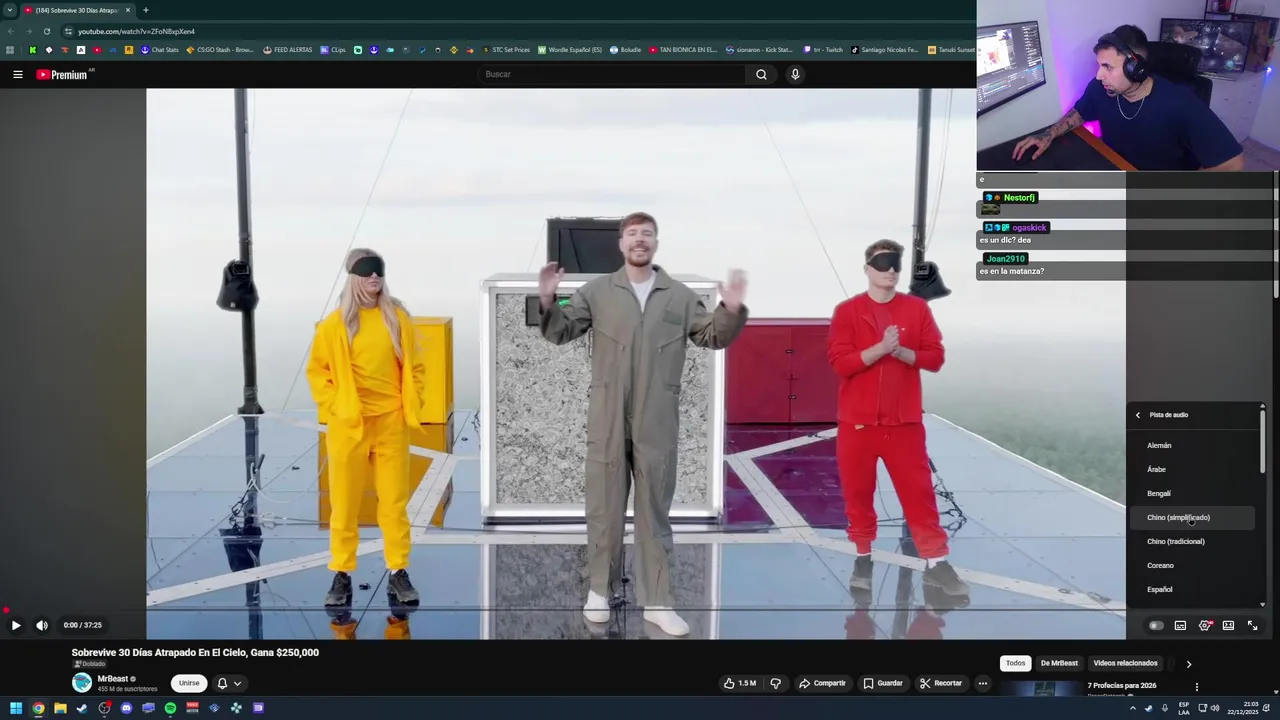The width and height of the screenshot is (1280, 720).
Task: Open Chrome from the taskbar
Action: pyautogui.click(x=38, y=708)
